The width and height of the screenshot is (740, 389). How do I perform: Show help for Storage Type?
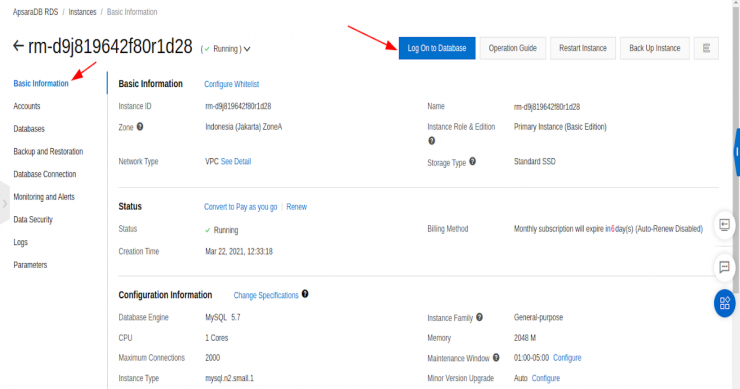472,161
